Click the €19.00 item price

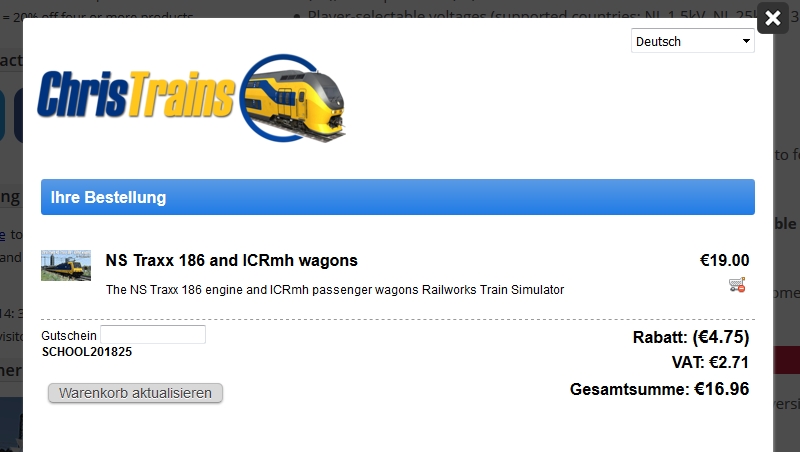724,261
